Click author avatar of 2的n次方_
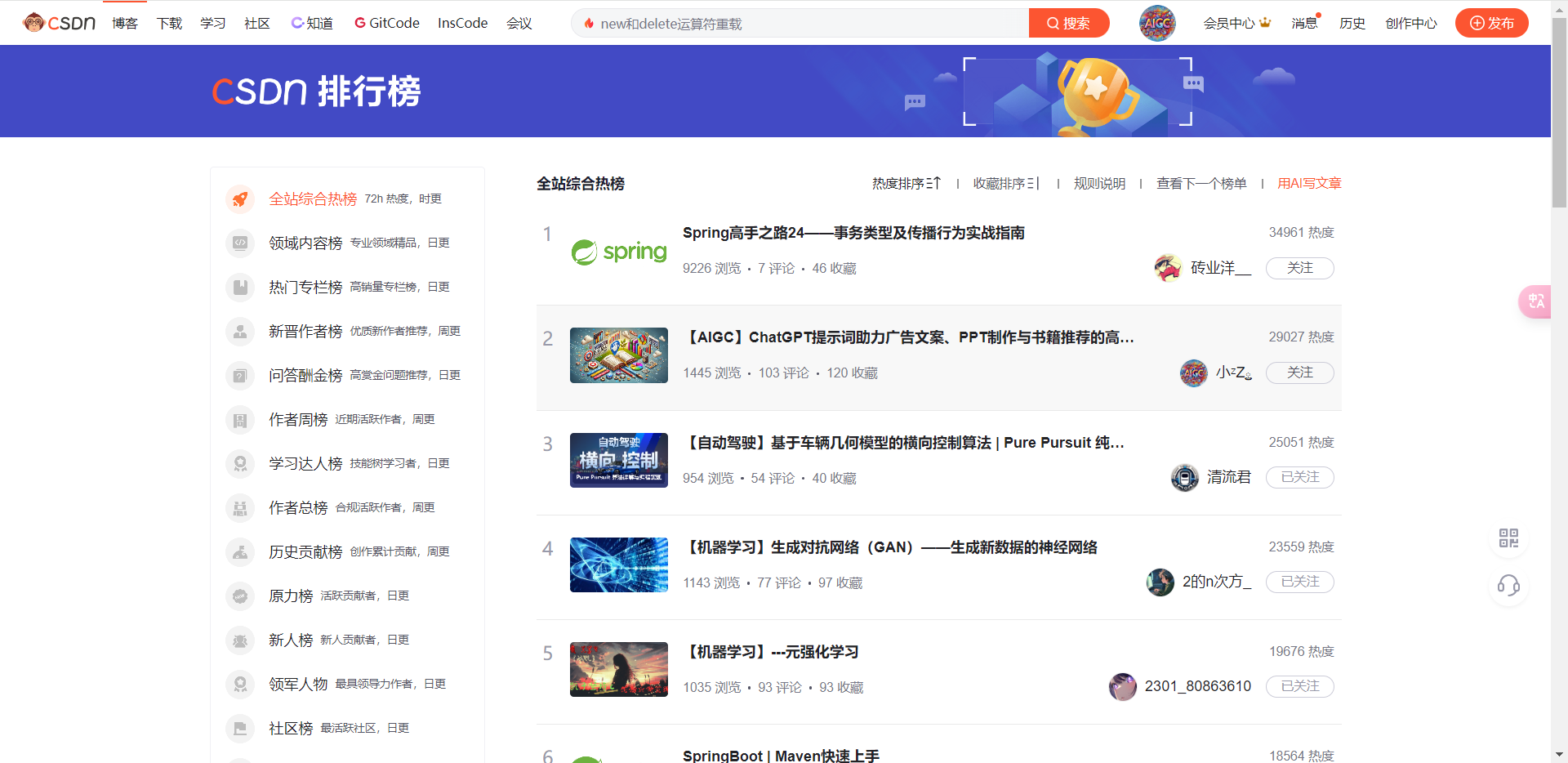This screenshot has width=1568, height=763. [x=1160, y=582]
